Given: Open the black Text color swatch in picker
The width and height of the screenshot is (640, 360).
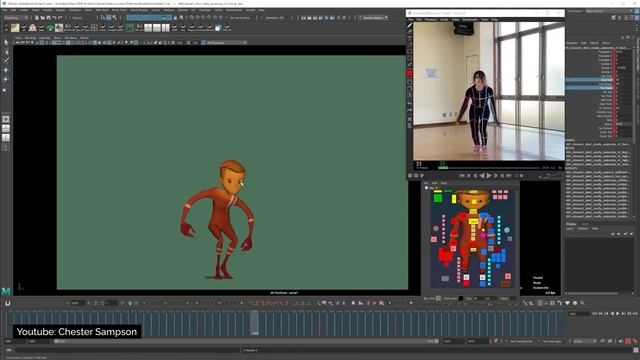Looking at the screenshot, I should point(460,298).
